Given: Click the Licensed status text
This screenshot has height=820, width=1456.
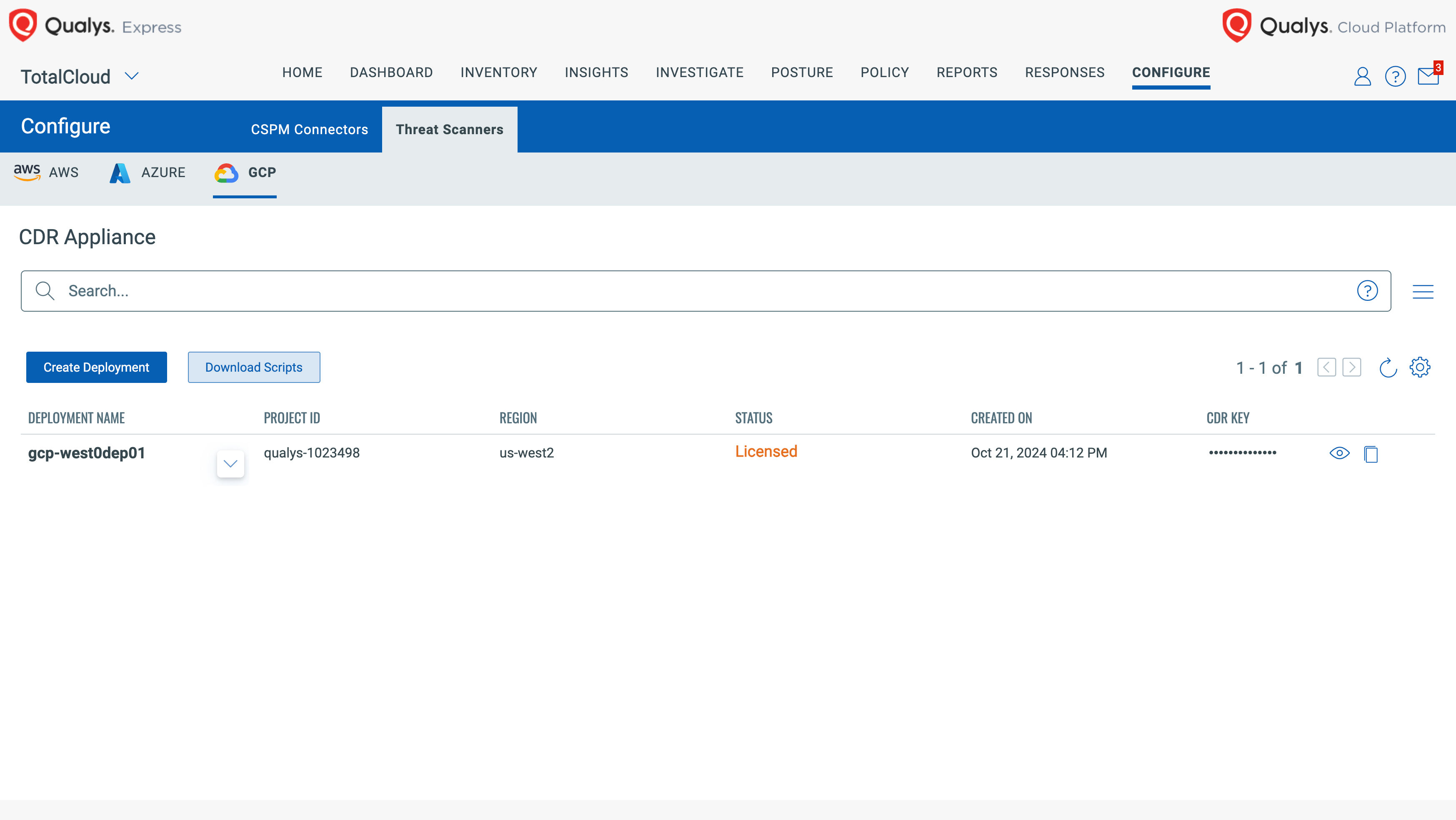Looking at the screenshot, I should pos(766,452).
